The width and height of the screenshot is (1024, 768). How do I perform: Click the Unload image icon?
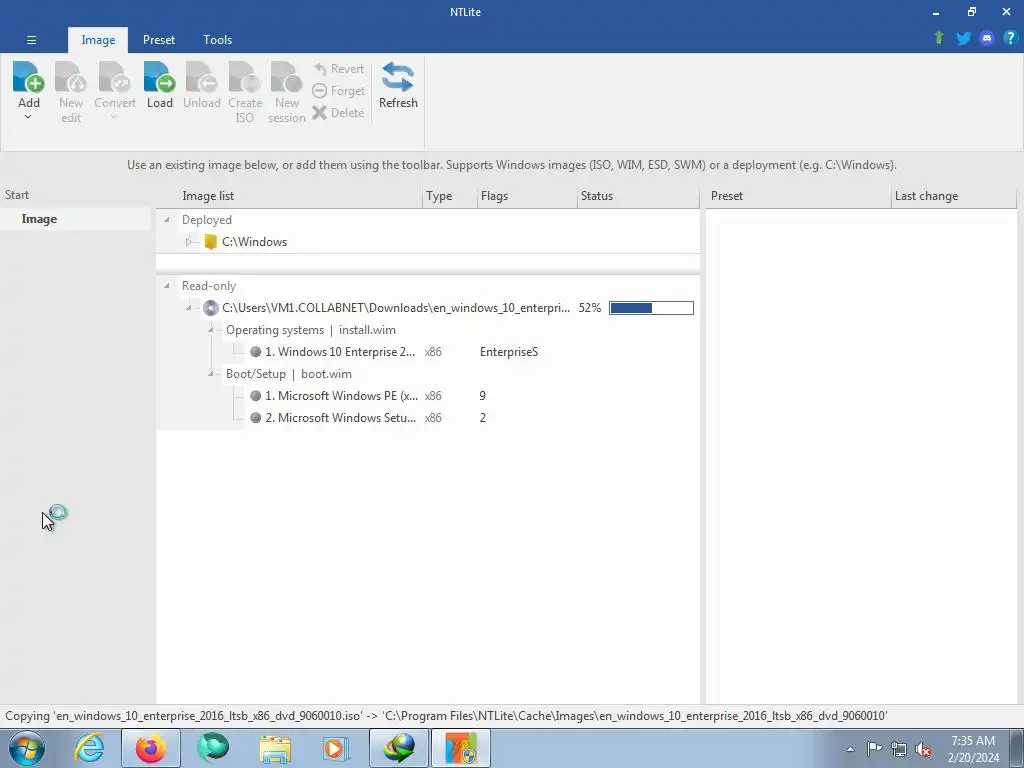click(201, 77)
